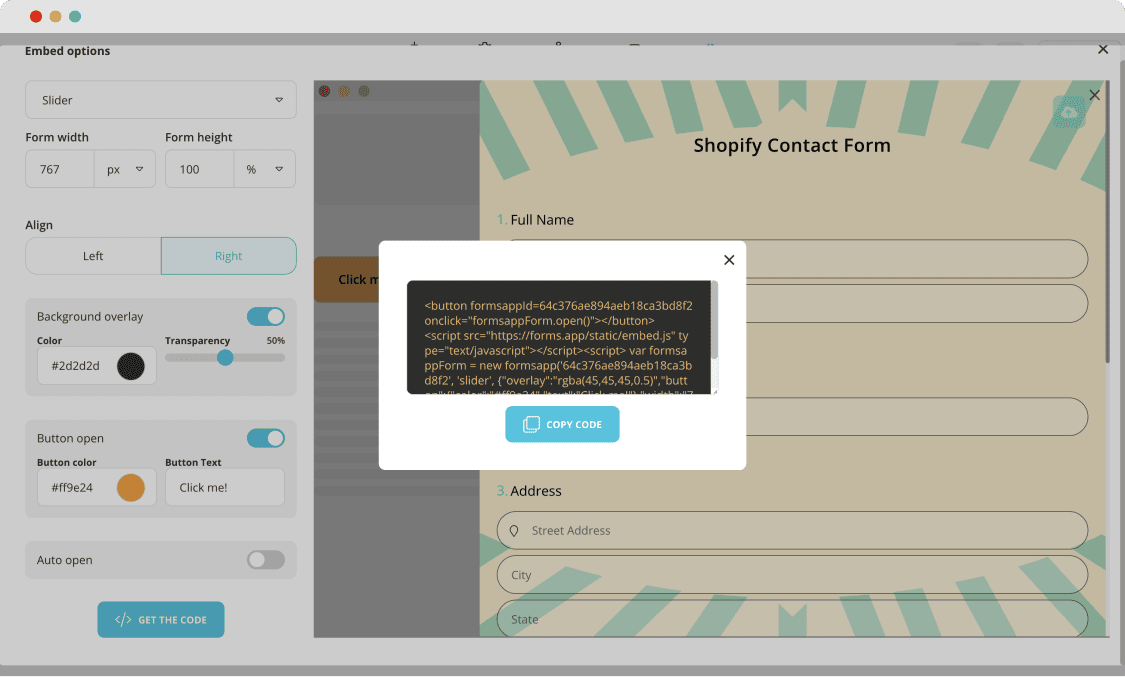This screenshot has height=677, width=1125.
Task: Open the px width unit dropdown
Action: click(x=125, y=169)
